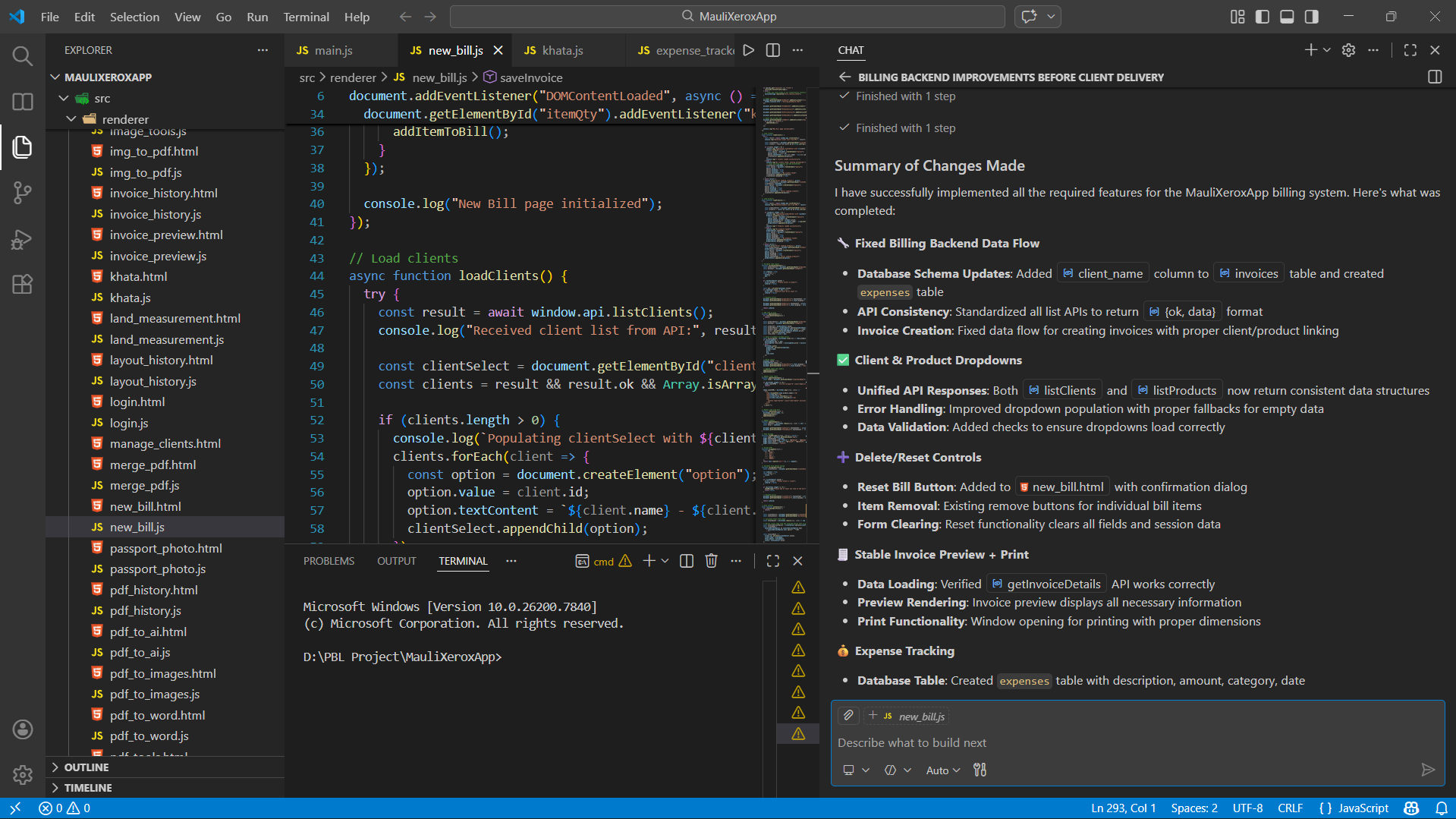
Task: Open the Auto model picker dropdown
Action: click(942, 770)
